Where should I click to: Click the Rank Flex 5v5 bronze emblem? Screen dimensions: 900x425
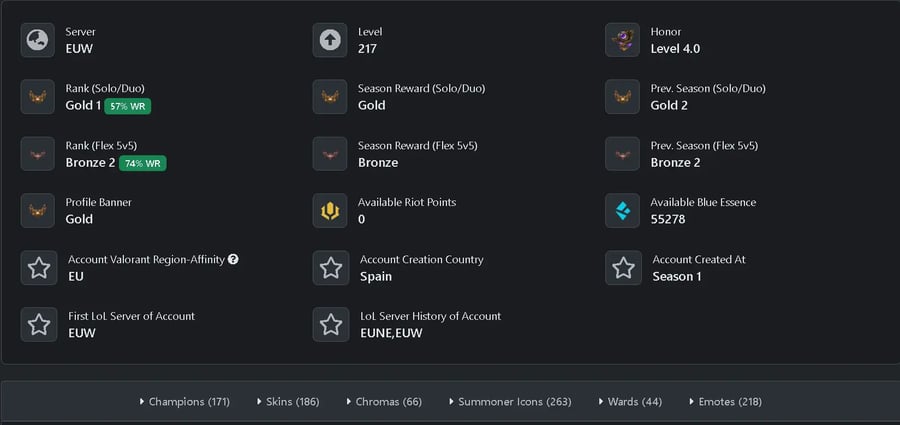coord(38,154)
